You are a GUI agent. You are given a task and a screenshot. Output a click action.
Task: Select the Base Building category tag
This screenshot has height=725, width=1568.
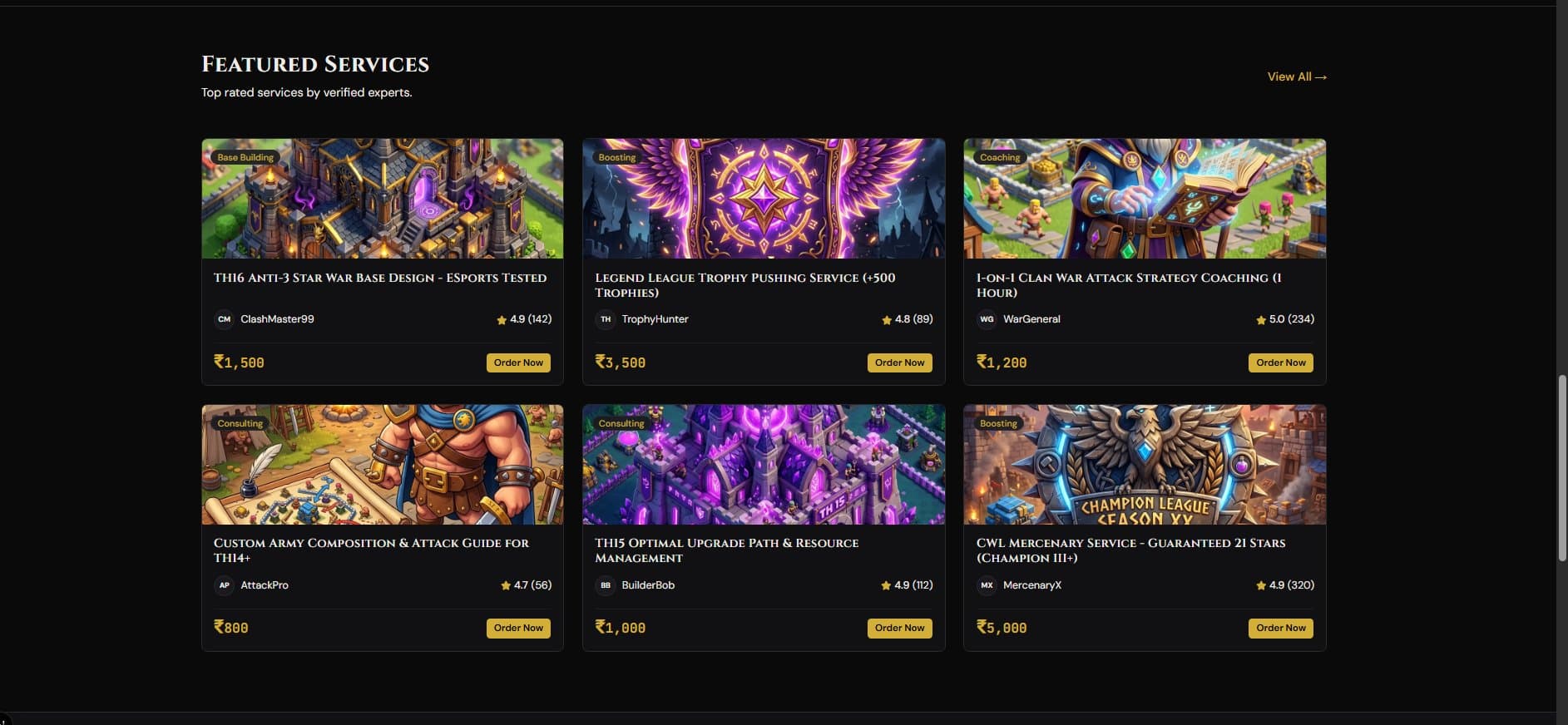tap(245, 157)
